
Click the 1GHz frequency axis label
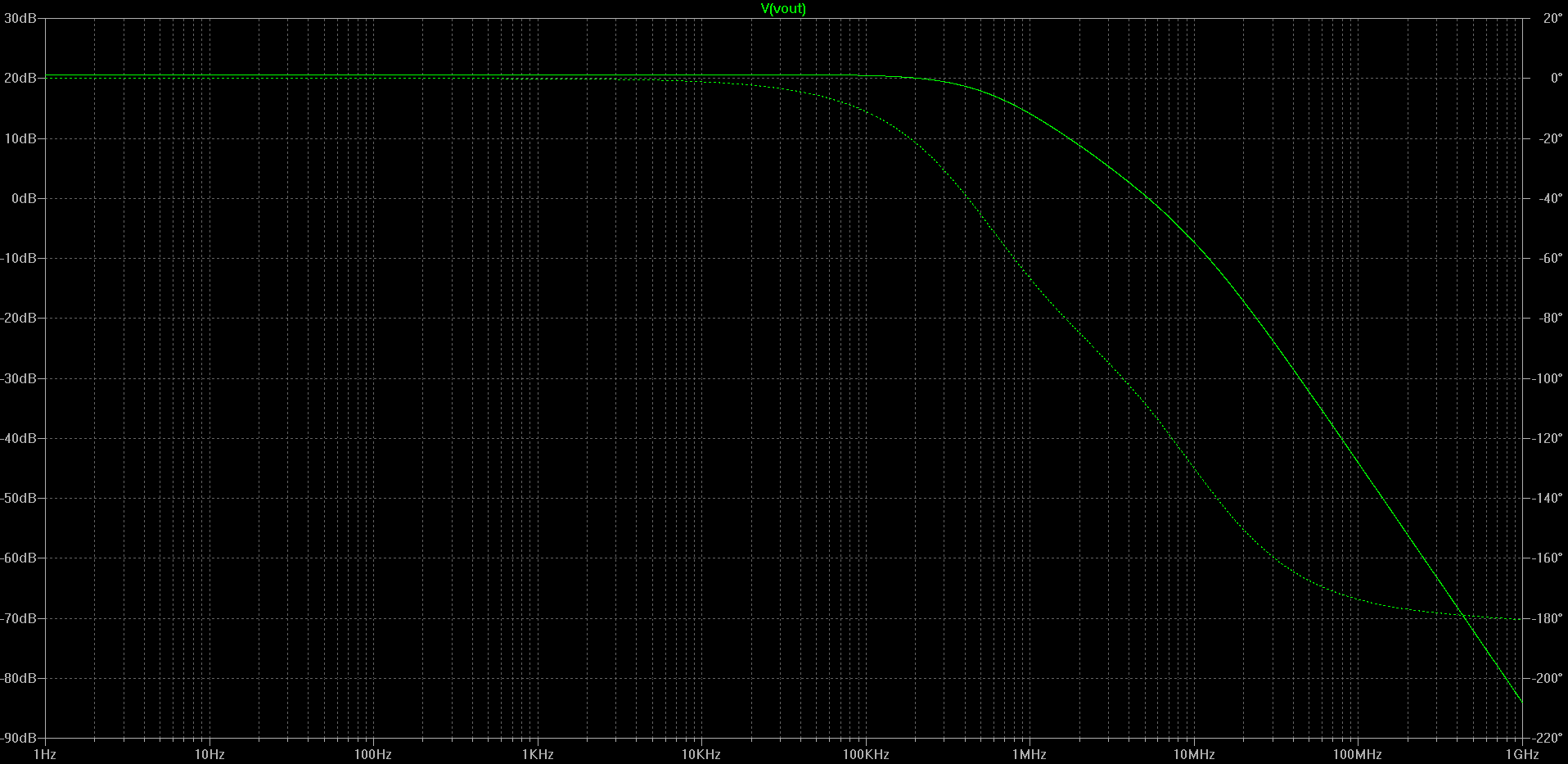coord(1521,754)
